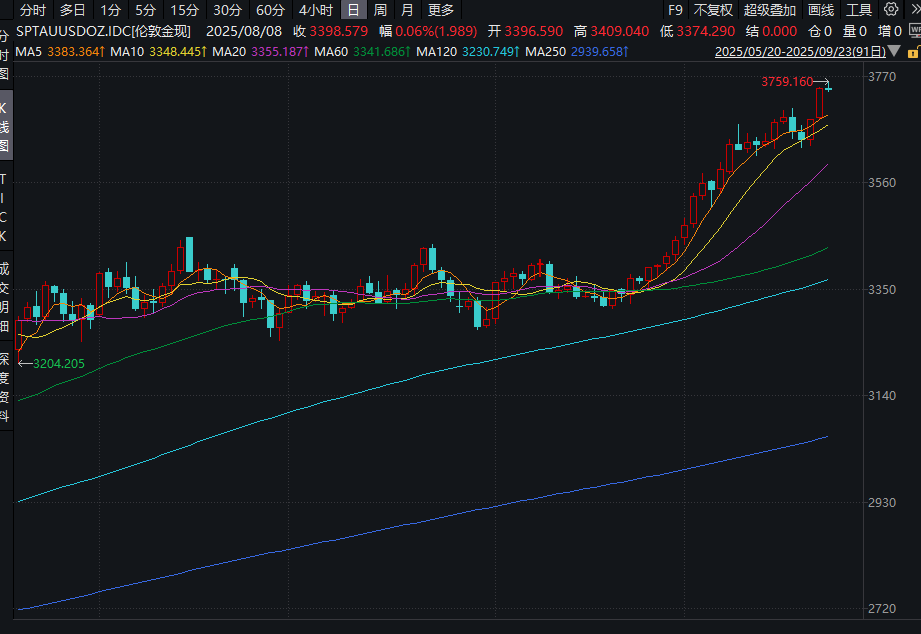Open the 成交明细 sidebar tab
Screen dimensions: 921x634
(4, 296)
